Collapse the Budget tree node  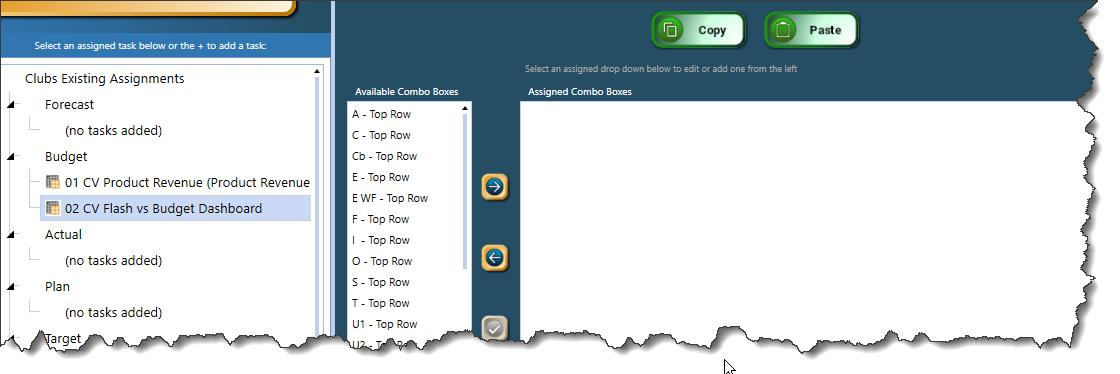click(11, 157)
